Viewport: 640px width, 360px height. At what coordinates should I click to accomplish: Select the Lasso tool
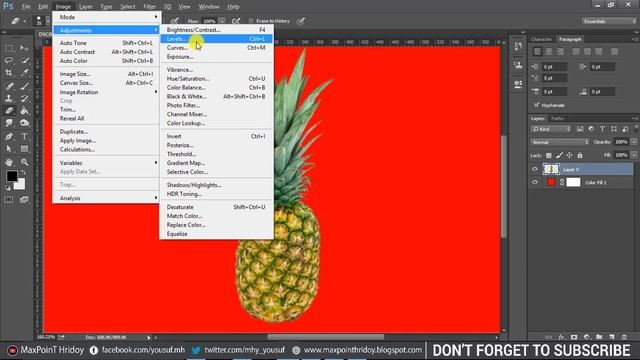pos(9,60)
